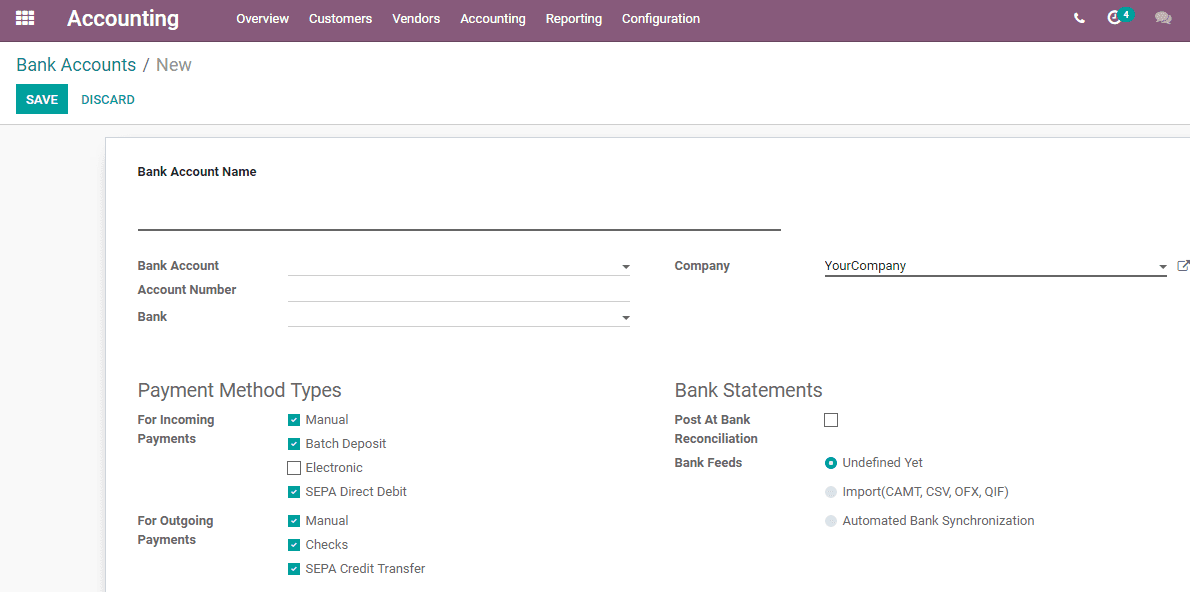Open the Configuration menu

click(x=661, y=18)
